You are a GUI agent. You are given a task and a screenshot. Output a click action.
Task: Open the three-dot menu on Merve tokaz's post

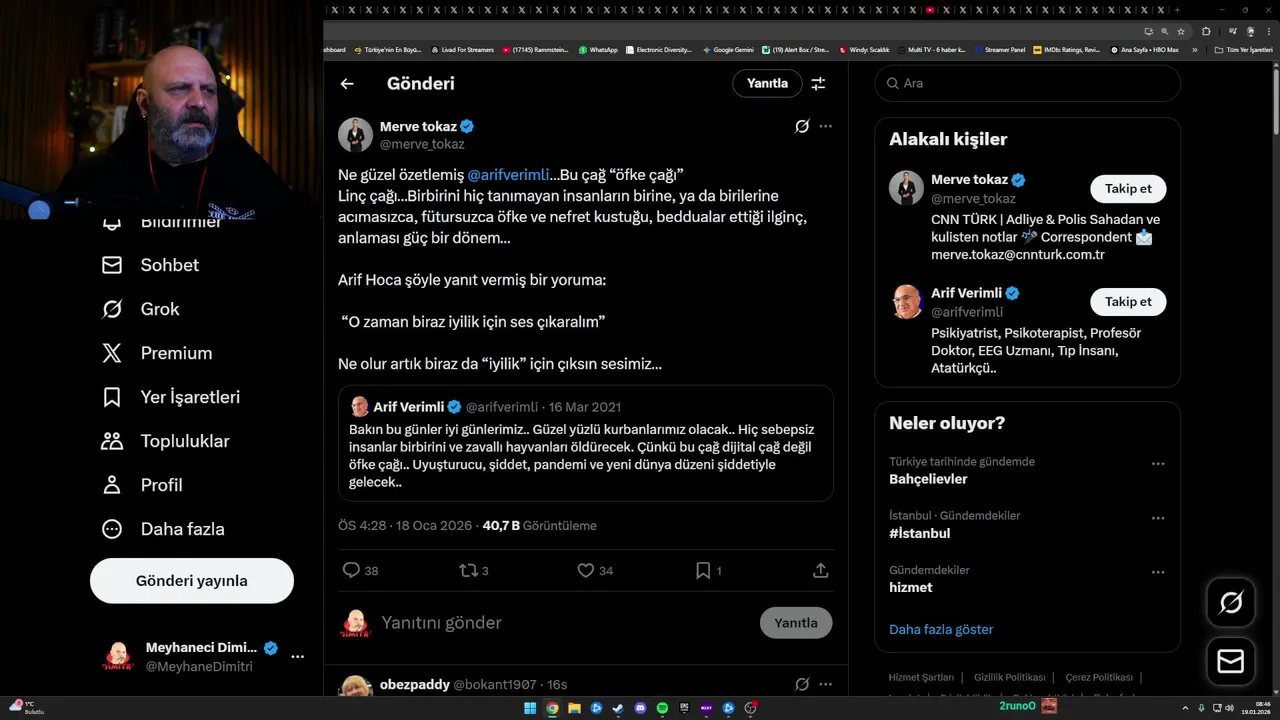(x=825, y=126)
